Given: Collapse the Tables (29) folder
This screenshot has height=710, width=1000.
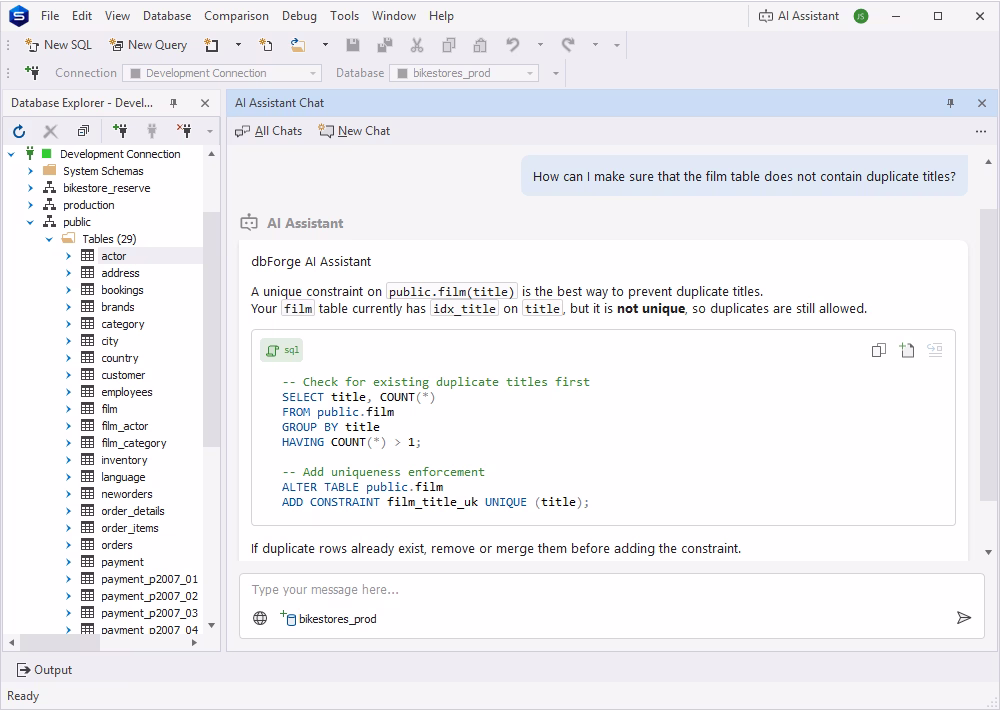Looking at the screenshot, I should click(49, 239).
